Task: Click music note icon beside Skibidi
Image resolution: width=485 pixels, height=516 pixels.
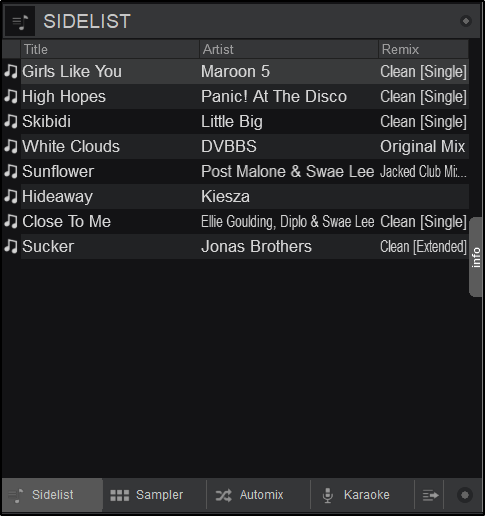Action: pos(11,121)
